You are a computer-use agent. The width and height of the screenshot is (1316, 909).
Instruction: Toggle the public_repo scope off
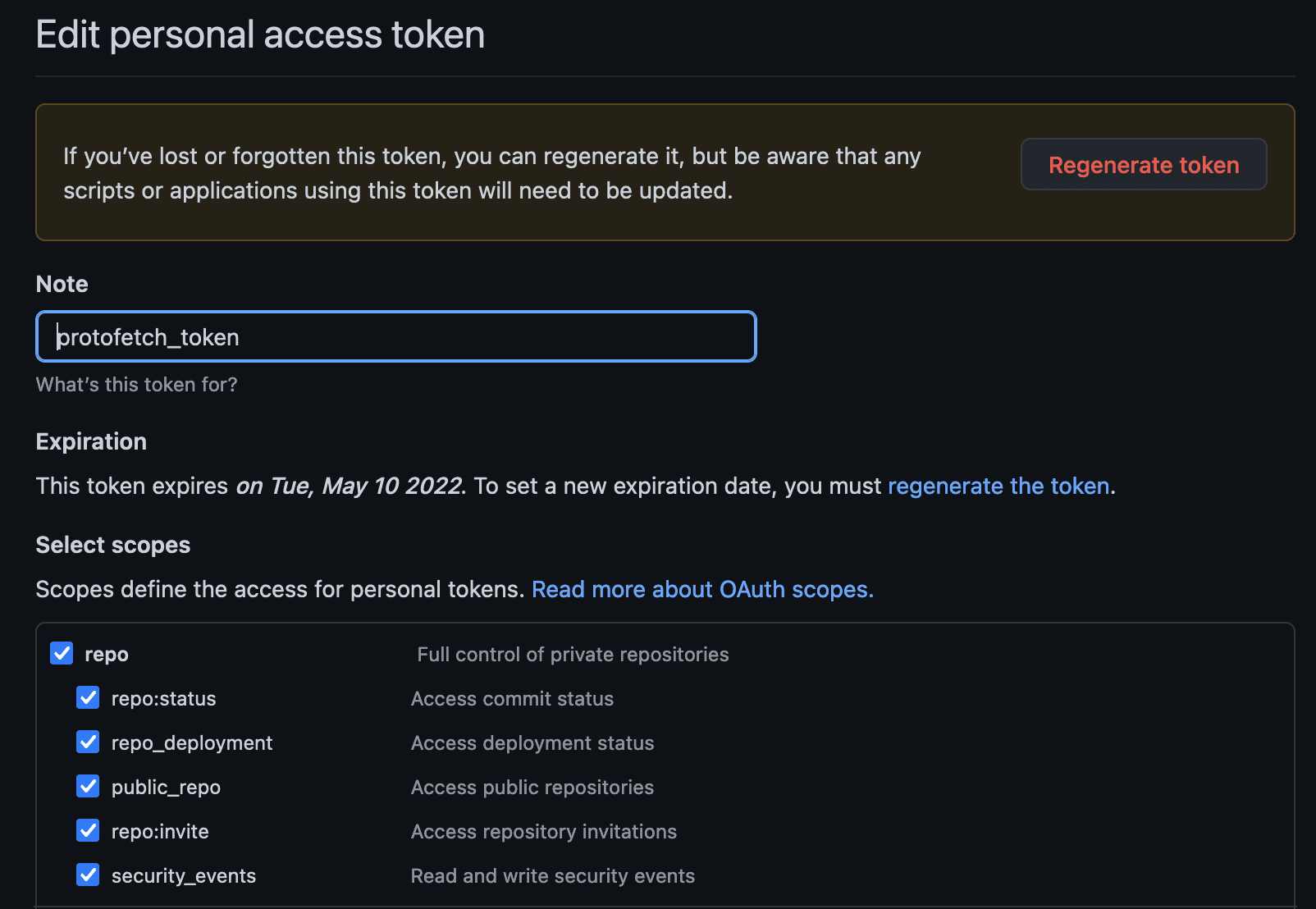[x=88, y=787]
